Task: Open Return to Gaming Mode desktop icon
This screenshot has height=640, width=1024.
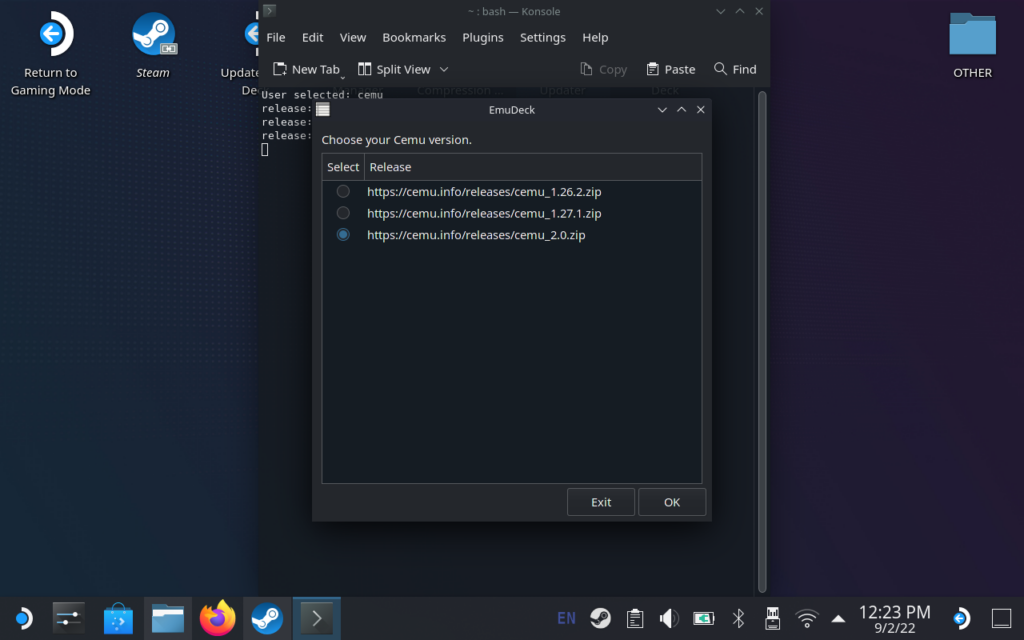Action: (51, 55)
